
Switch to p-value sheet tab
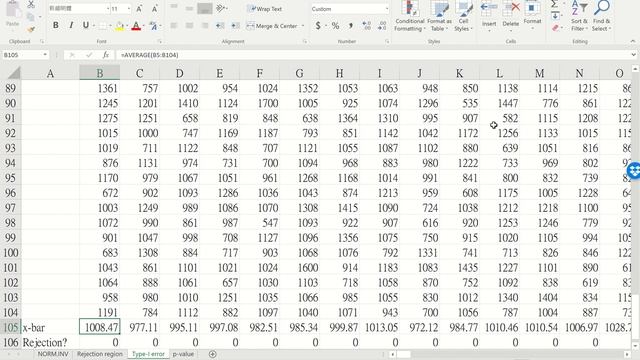coord(183,354)
